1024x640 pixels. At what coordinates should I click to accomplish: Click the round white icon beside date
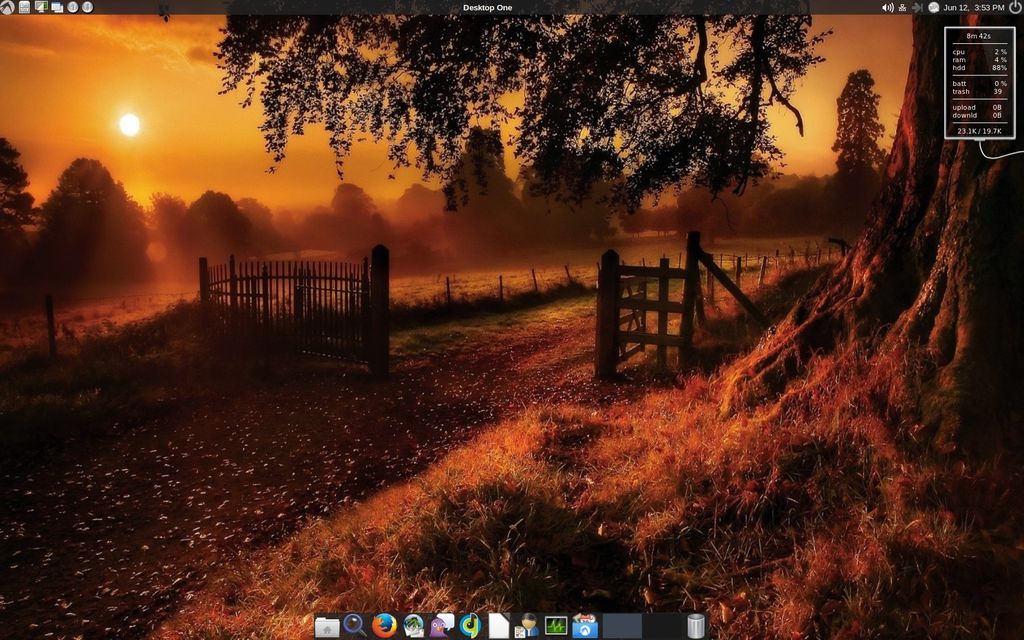pos(934,8)
